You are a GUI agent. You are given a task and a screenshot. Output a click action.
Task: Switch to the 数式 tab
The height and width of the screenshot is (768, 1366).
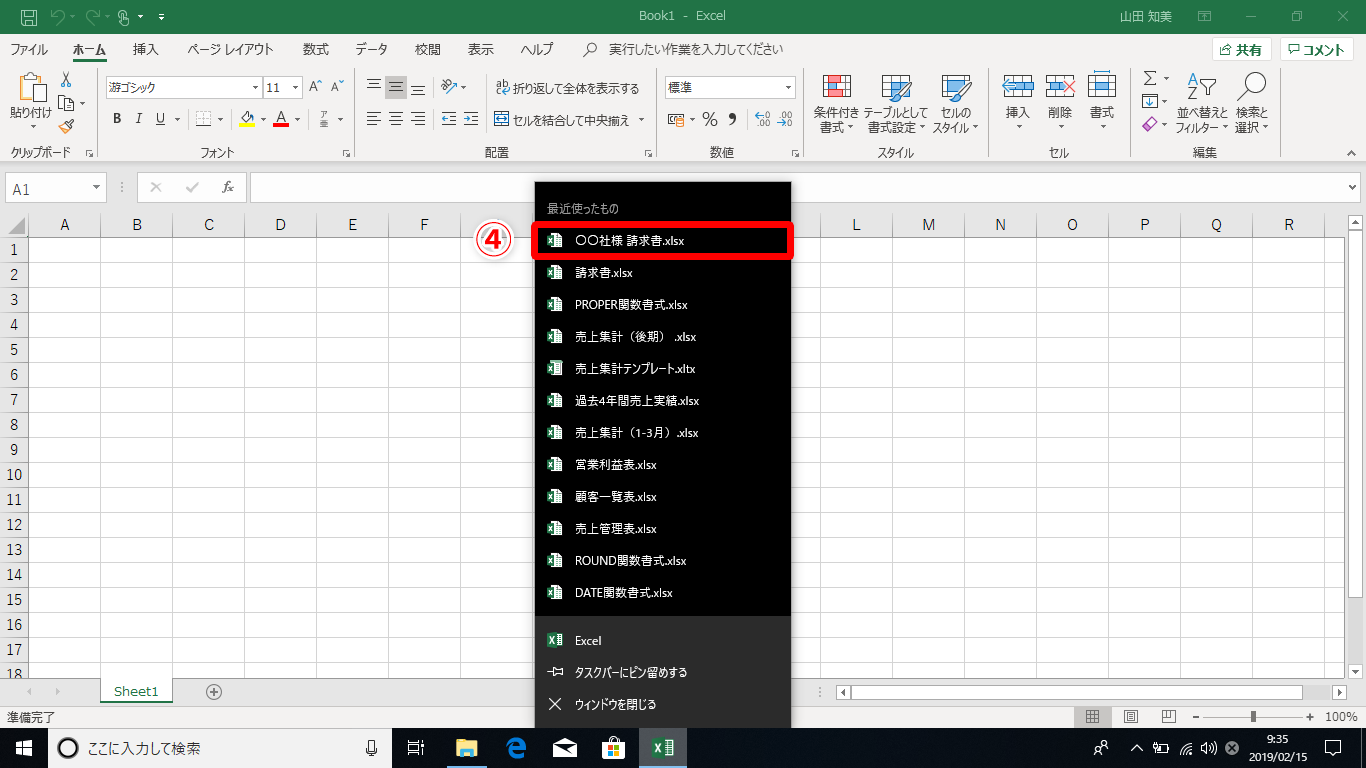point(316,49)
